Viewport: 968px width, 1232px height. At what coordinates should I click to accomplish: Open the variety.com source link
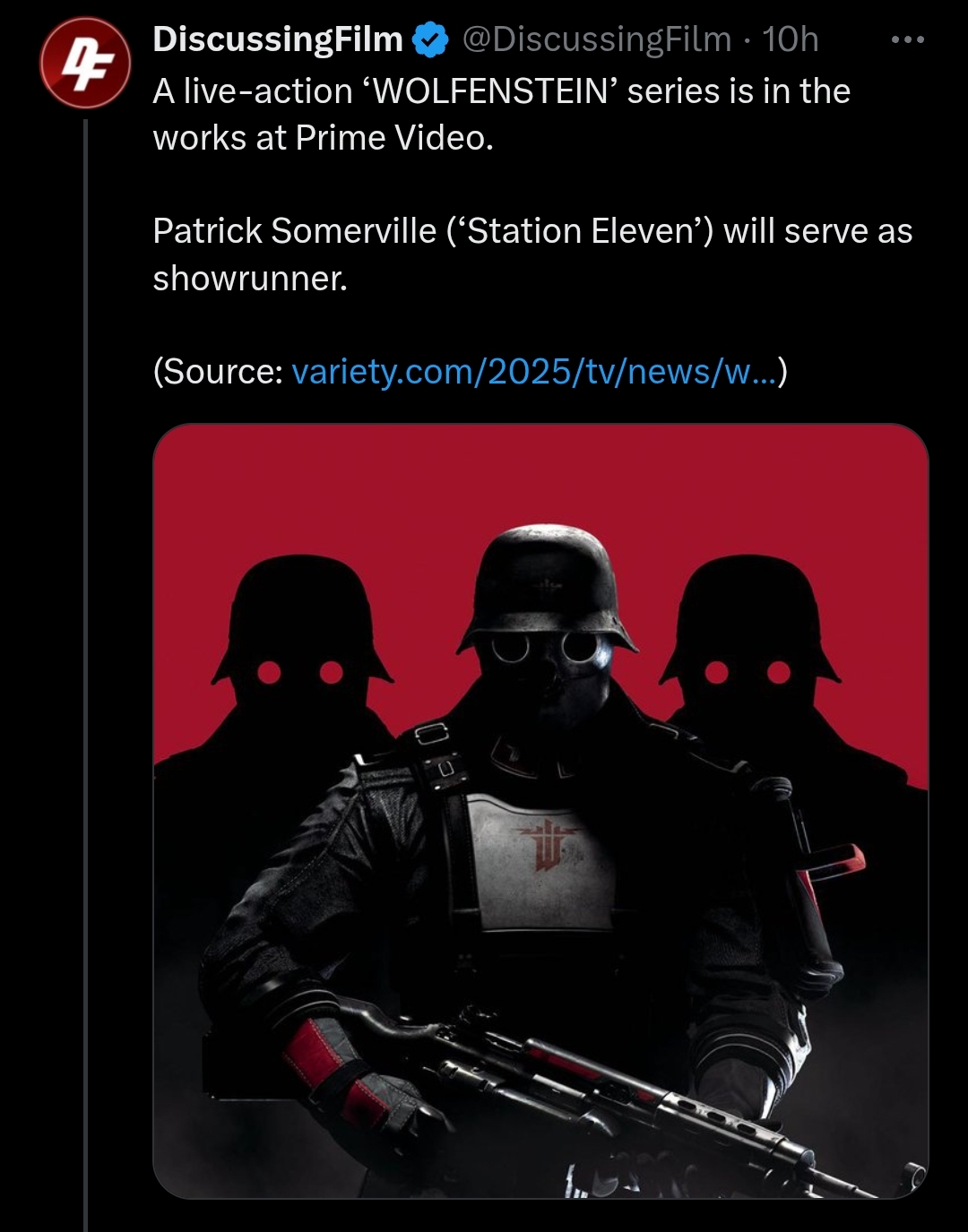535,371
